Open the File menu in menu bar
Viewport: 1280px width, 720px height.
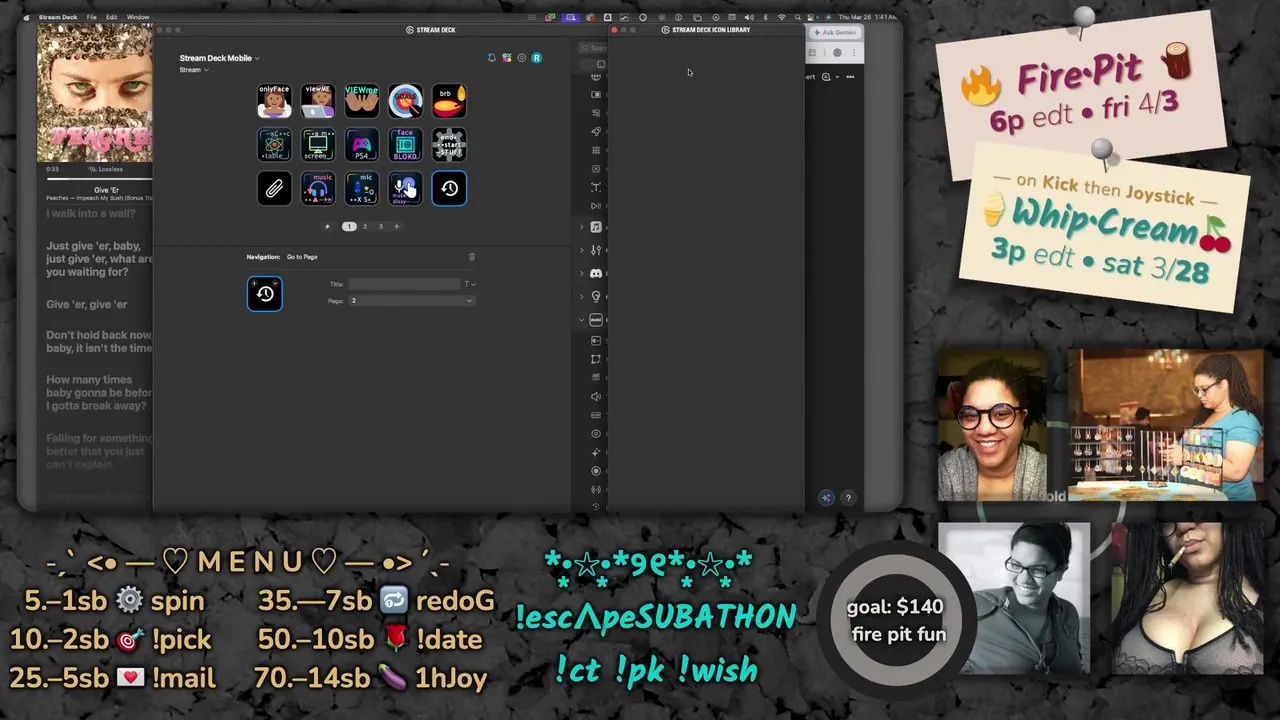coord(92,17)
